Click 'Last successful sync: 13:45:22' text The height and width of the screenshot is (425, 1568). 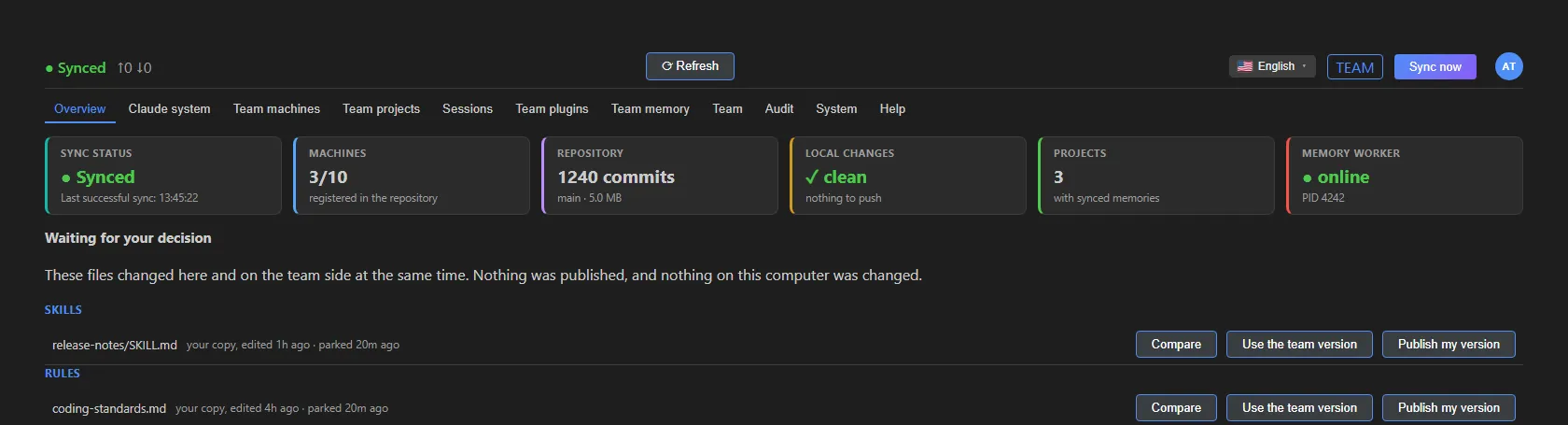click(x=130, y=198)
